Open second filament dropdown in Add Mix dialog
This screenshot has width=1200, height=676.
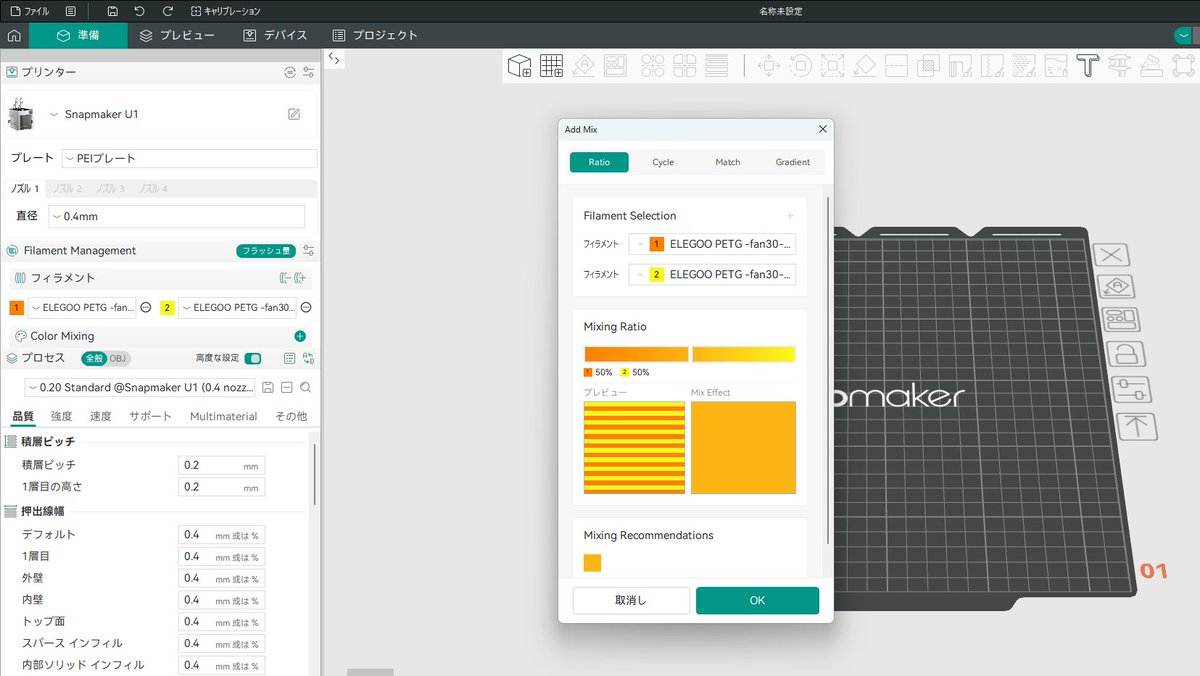(712, 274)
